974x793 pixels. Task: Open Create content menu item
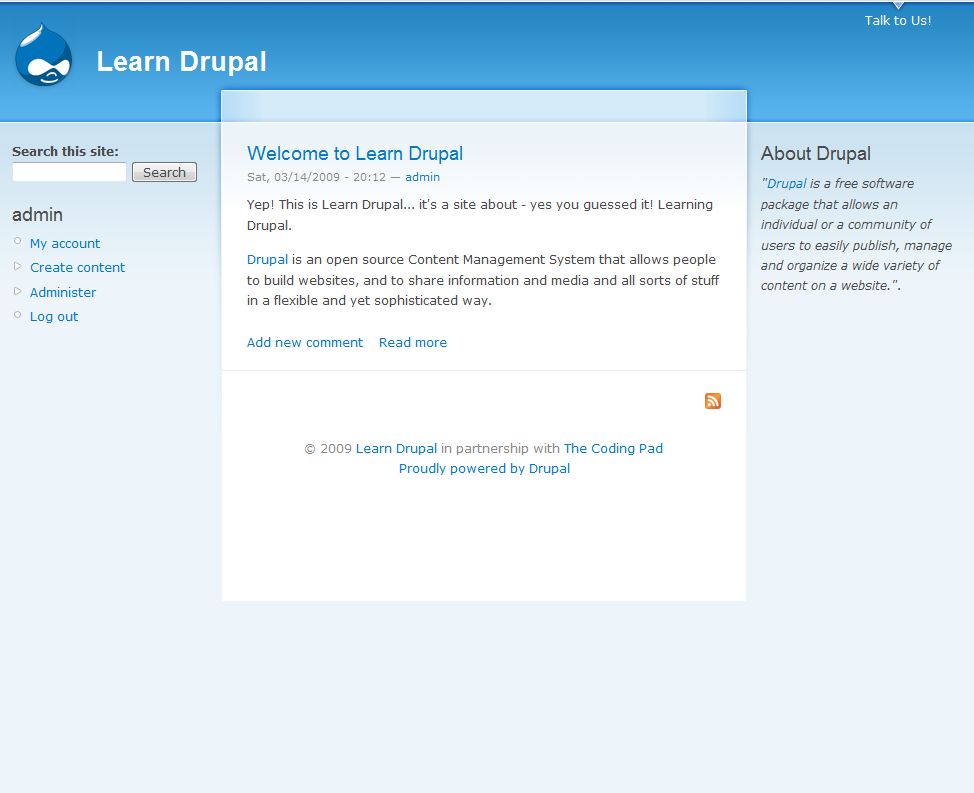pos(78,268)
